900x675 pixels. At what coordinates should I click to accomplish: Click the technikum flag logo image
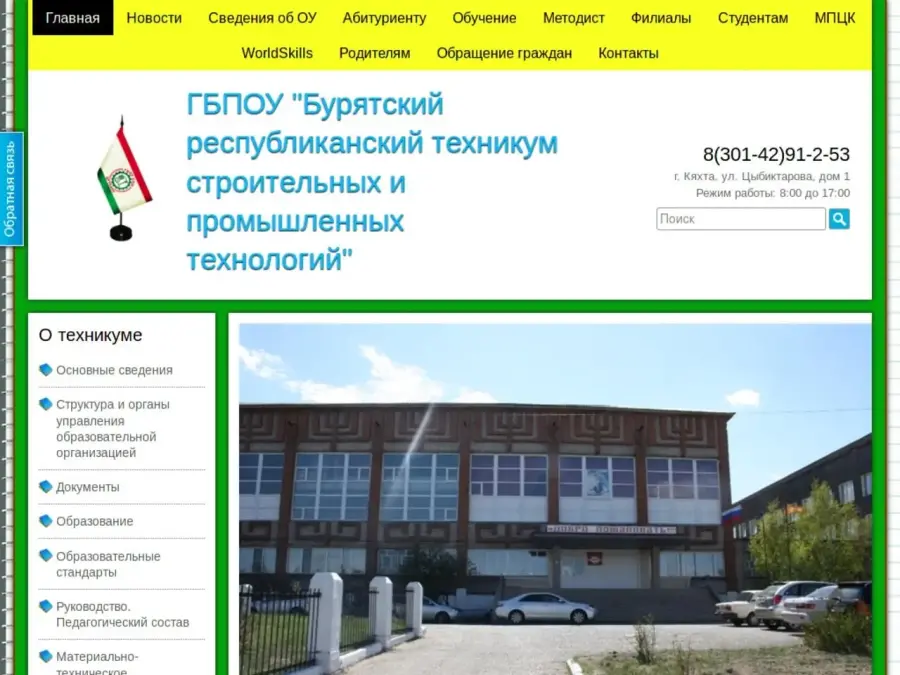pyautogui.click(x=124, y=179)
